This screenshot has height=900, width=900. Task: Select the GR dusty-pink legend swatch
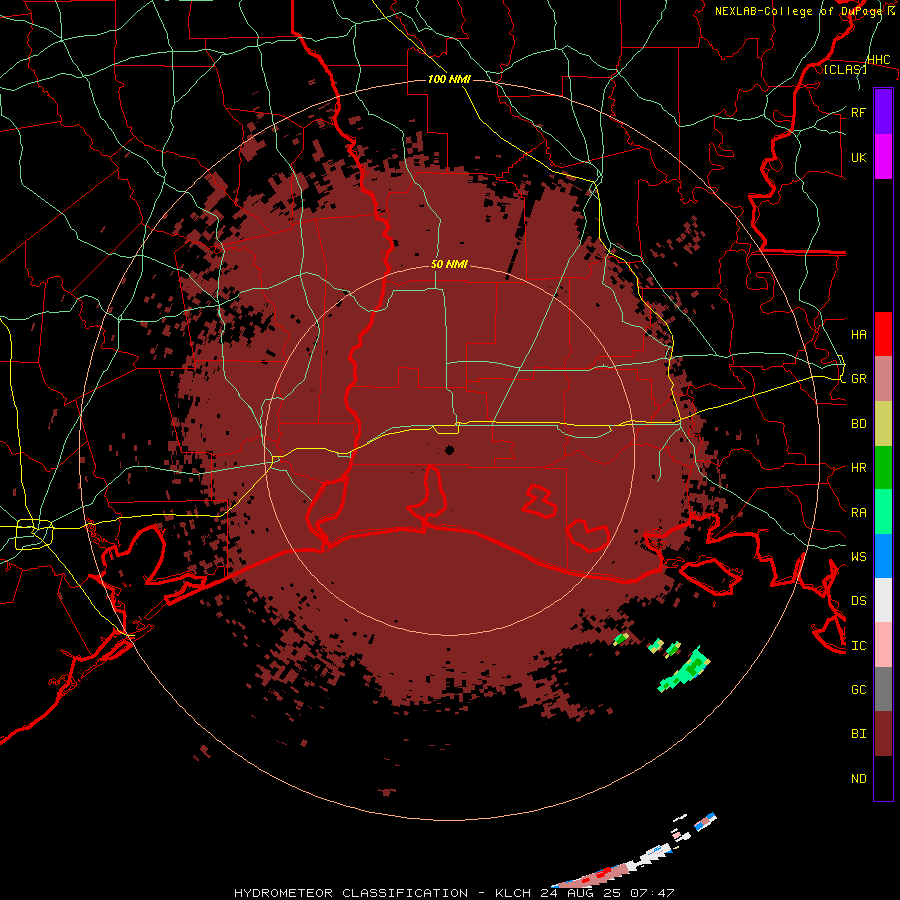point(883,379)
